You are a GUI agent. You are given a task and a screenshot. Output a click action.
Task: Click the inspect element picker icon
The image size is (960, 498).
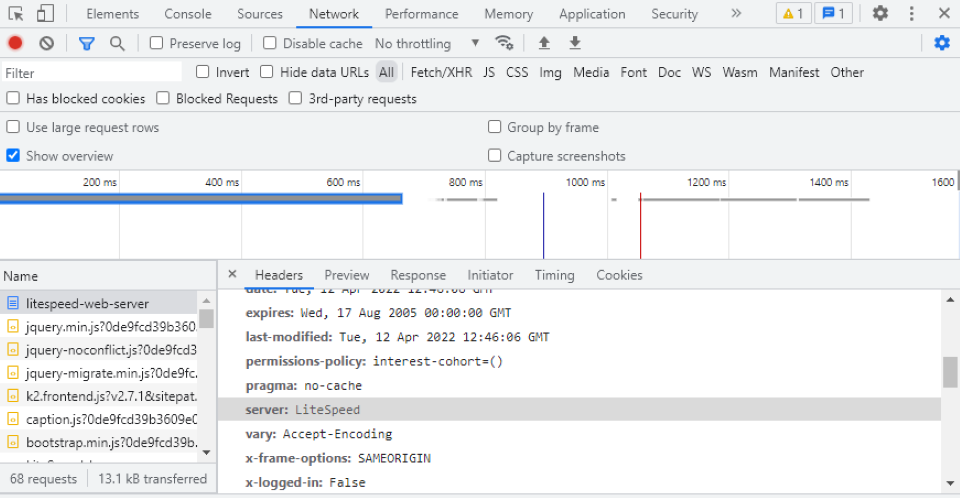[15, 14]
